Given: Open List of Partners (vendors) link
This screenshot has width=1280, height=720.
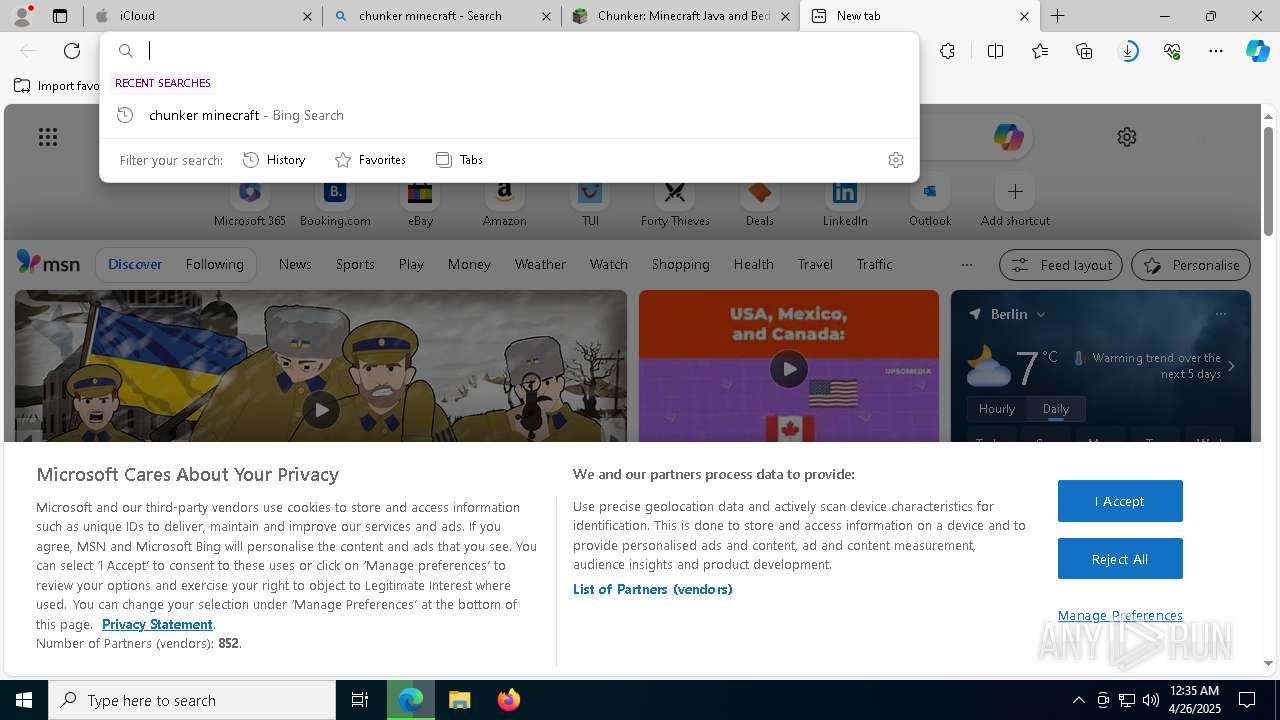Looking at the screenshot, I should 653,589.
